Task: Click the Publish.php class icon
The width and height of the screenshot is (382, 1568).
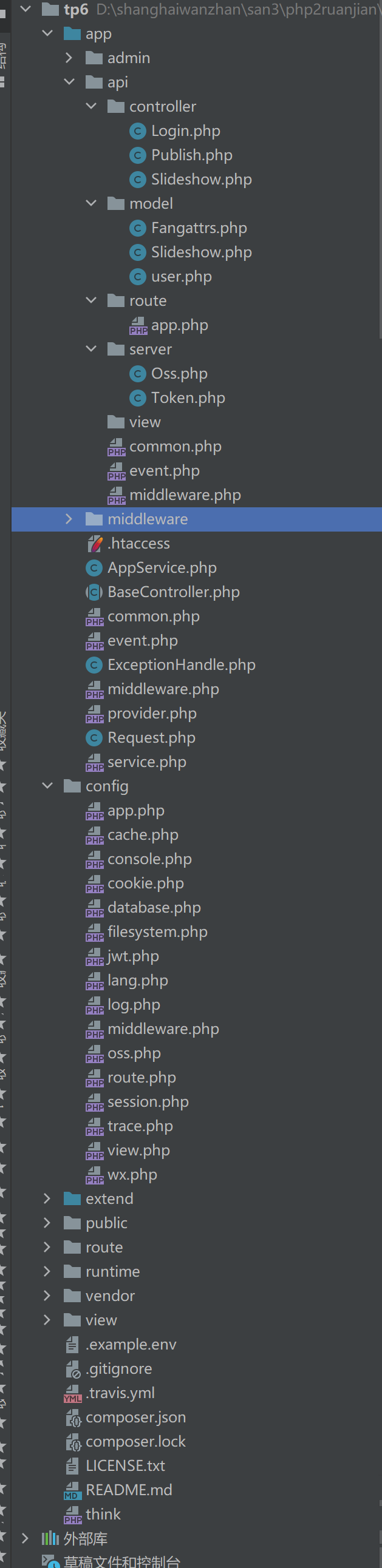Action: tap(138, 155)
